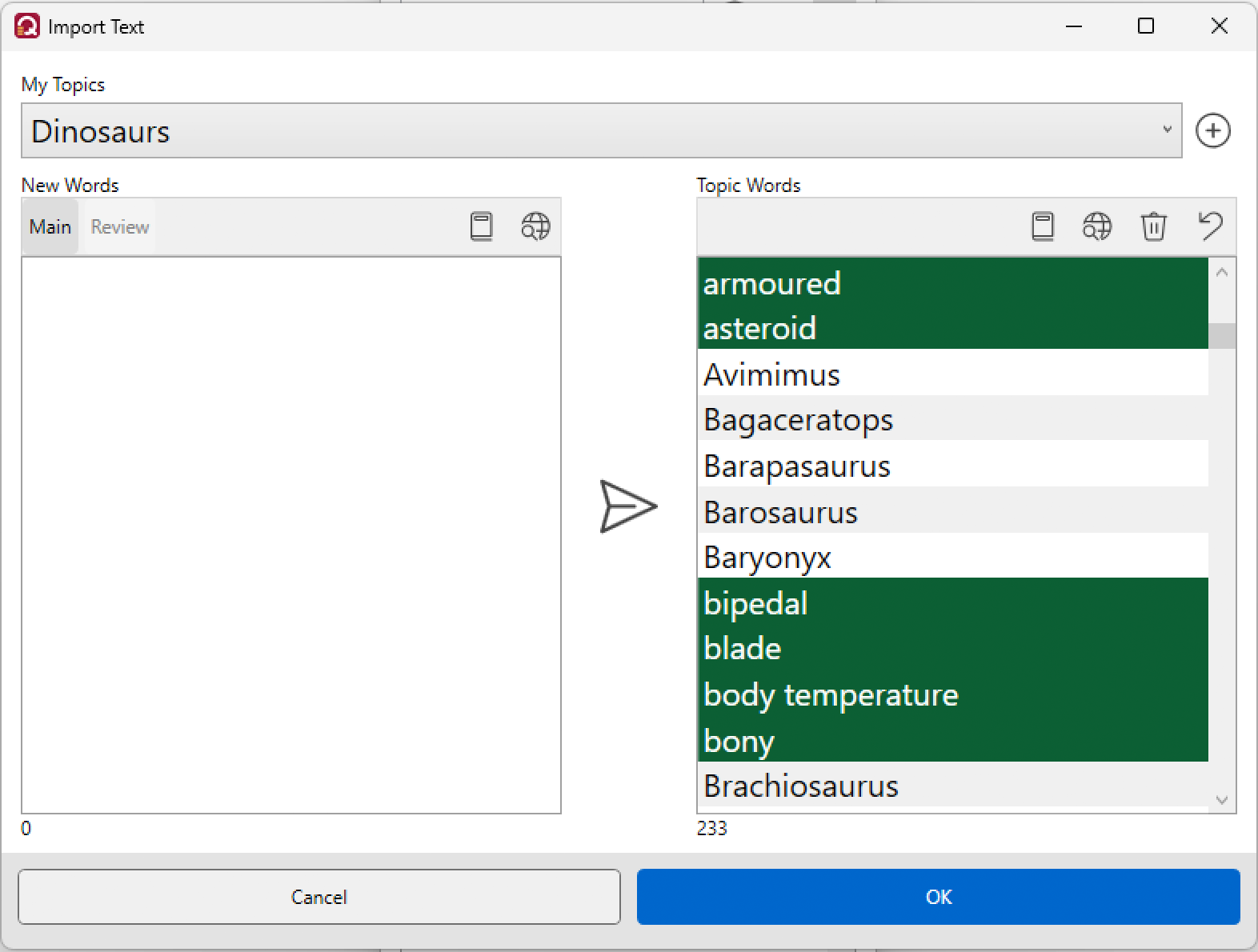Delete selected words with the trash icon

1153,226
